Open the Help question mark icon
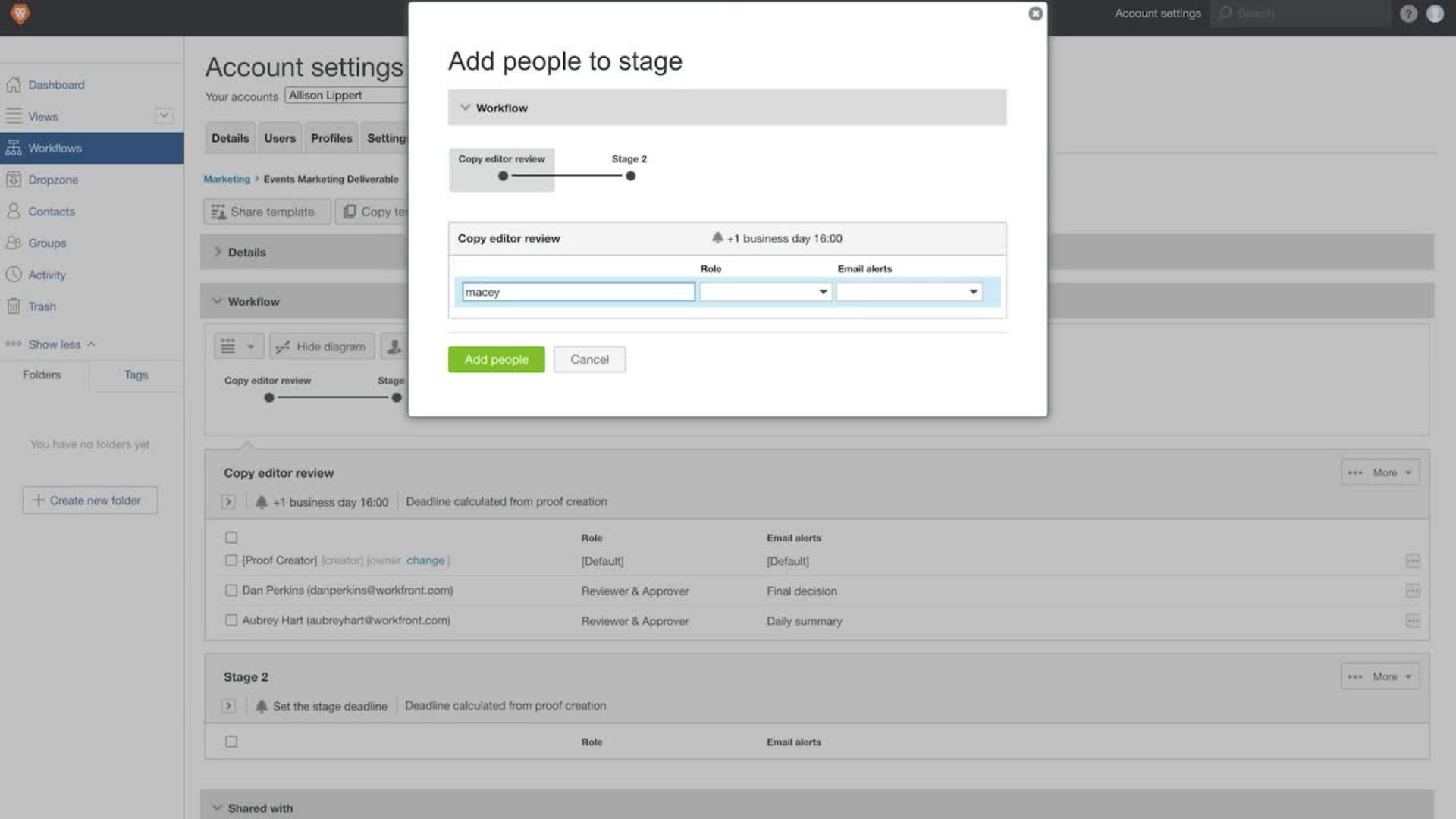This screenshot has height=819, width=1456. click(x=1408, y=14)
